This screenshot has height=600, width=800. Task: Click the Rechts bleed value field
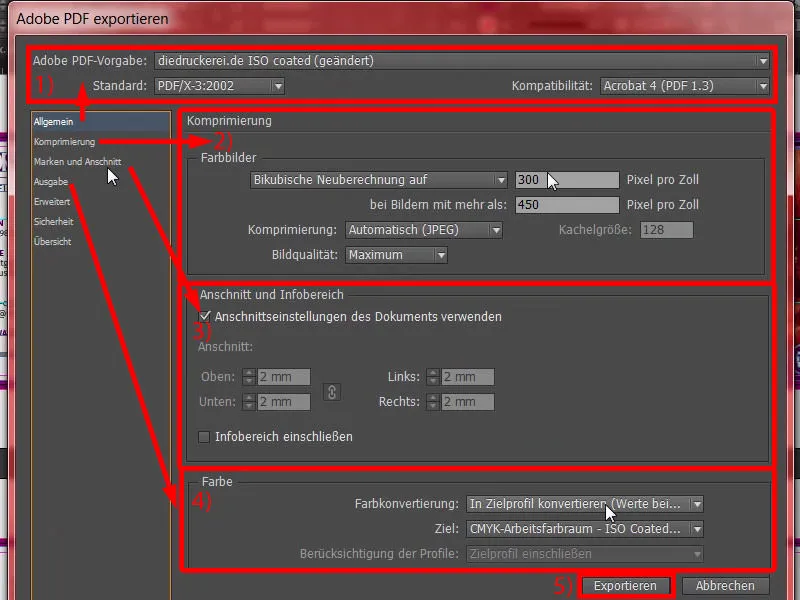click(468, 402)
